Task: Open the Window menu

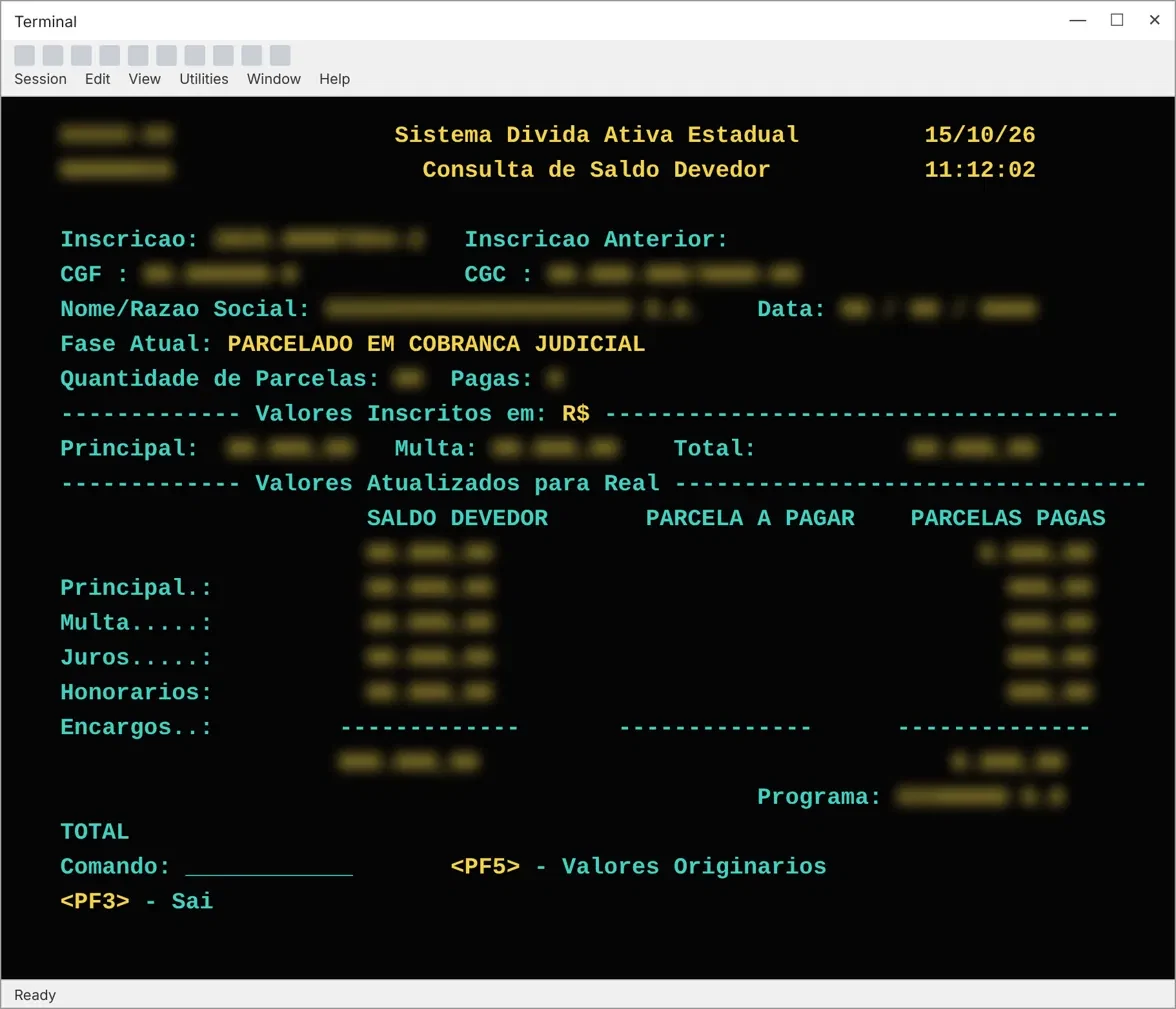Action: 274,79
